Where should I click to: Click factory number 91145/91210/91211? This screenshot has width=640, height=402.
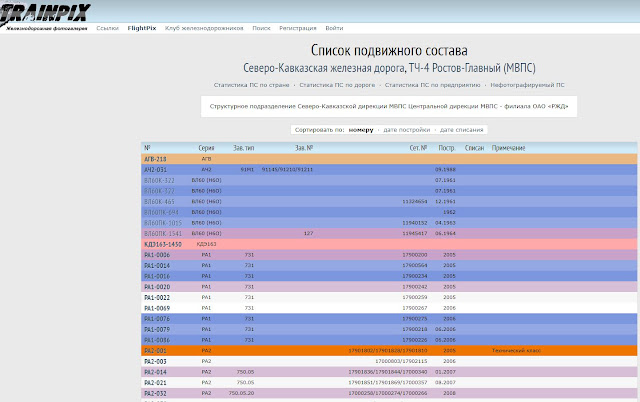pyautogui.click(x=287, y=169)
